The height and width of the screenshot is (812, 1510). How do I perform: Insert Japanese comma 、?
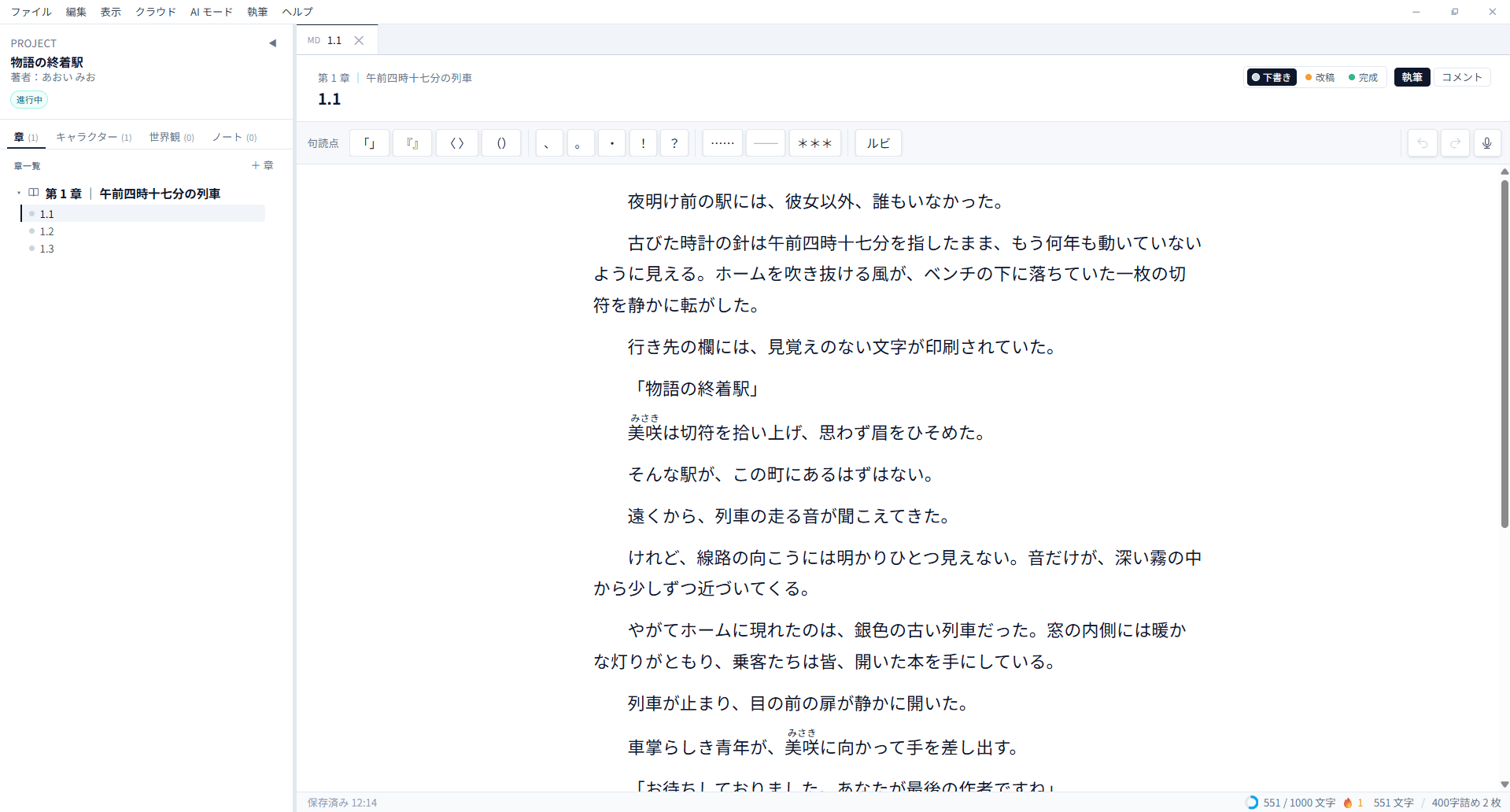point(549,143)
